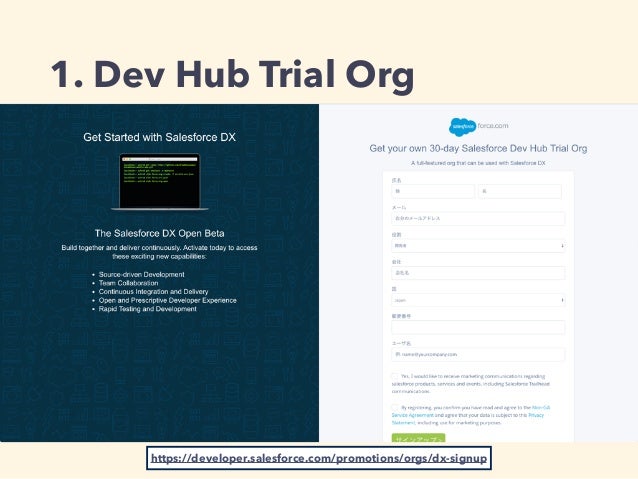Click 'Rapid Testing and Development' bullet

(x=148, y=309)
